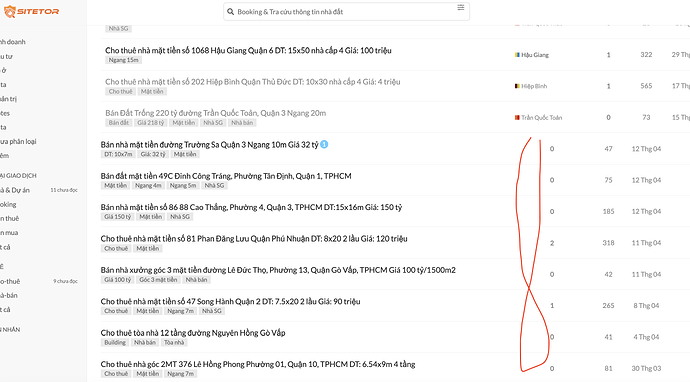
Task: Open the sidebar item with '11 chưa đọc'
Action: (x=39, y=190)
